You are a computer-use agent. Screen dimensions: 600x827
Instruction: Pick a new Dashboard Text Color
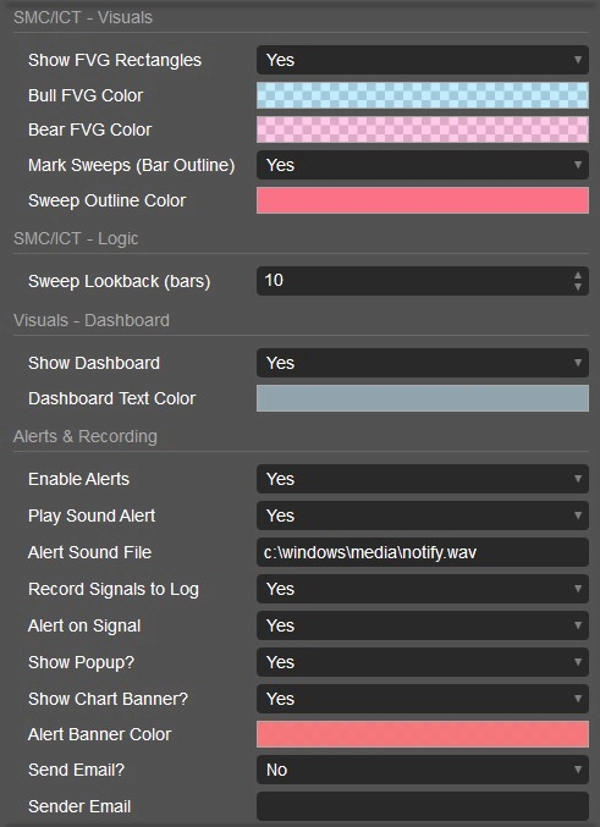[x=420, y=398]
